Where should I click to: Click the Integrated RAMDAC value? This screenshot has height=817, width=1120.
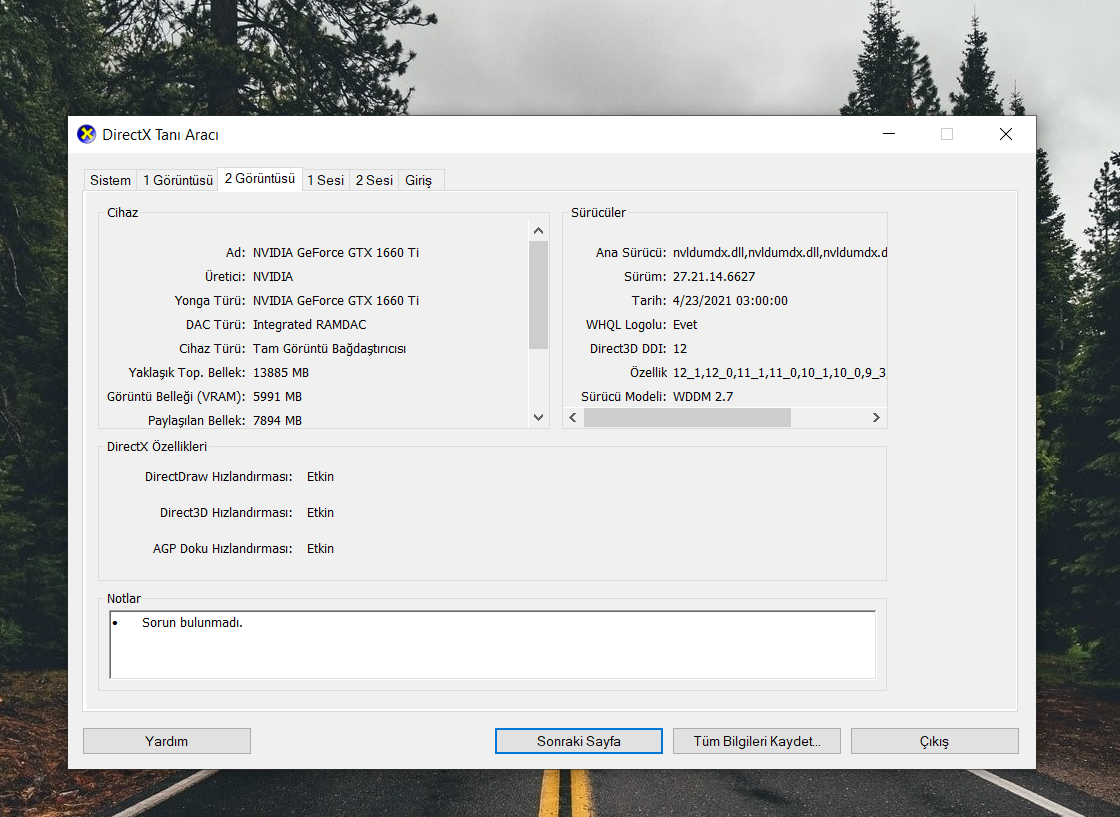pyautogui.click(x=309, y=325)
